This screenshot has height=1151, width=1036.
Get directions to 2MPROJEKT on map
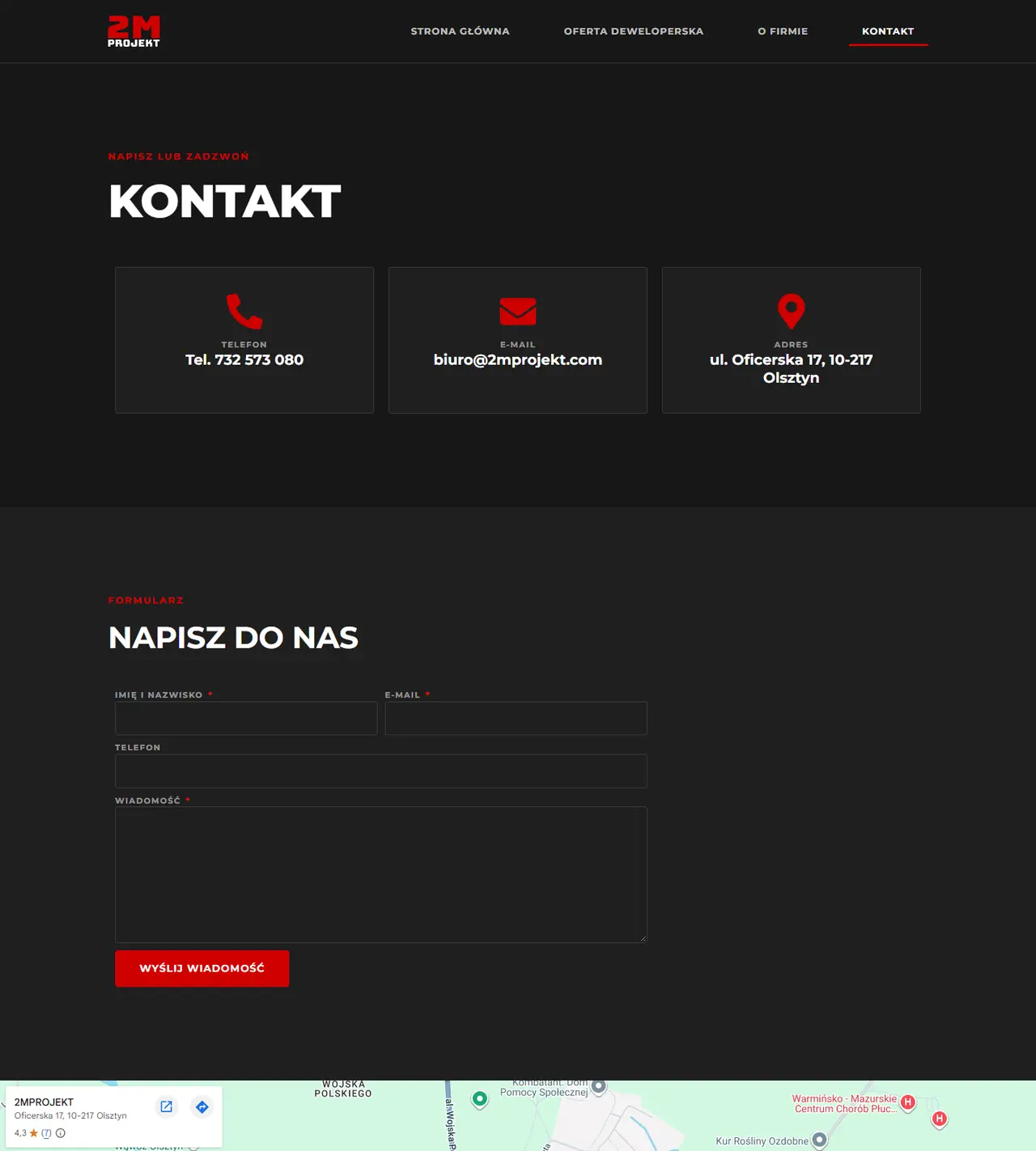coord(202,1106)
